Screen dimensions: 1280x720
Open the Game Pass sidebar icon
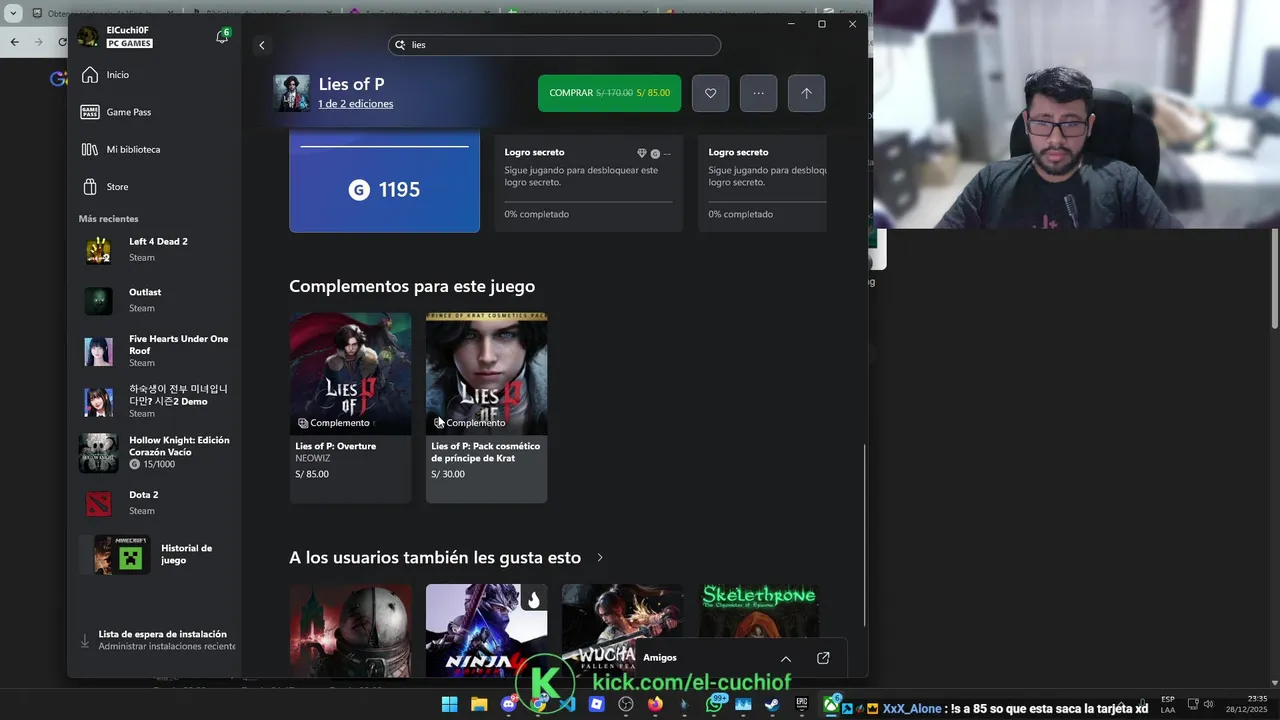point(90,112)
